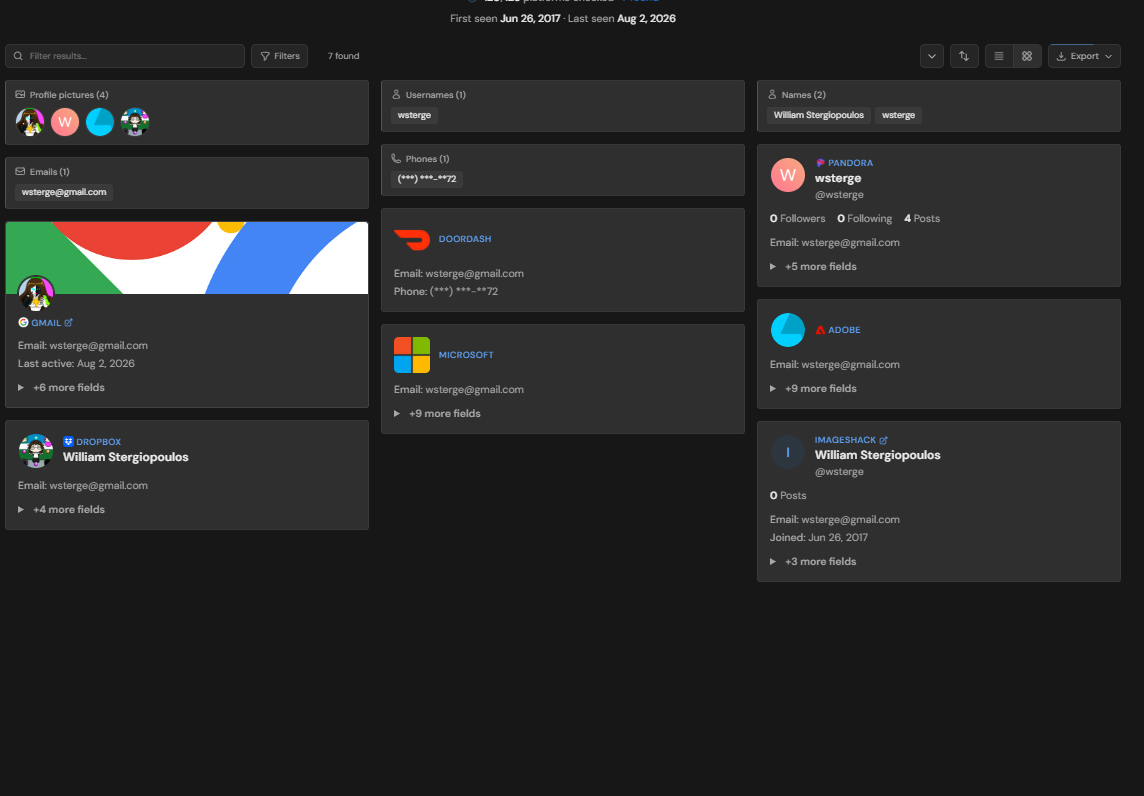This screenshot has width=1144, height=796.
Task: Expand Pandora +5 more fields
Action: click(x=813, y=266)
